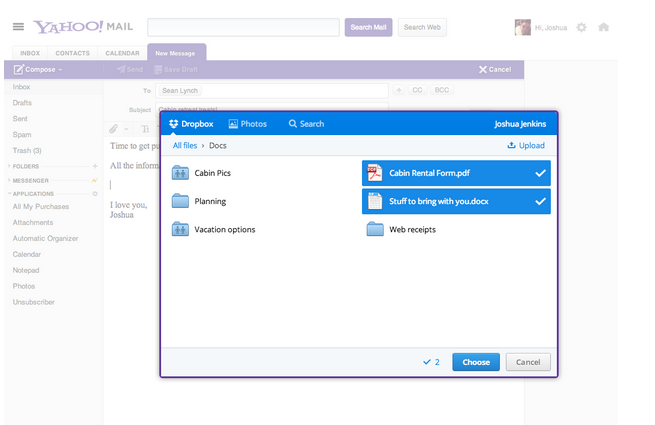Add a BCC field

click(x=442, y=90)
